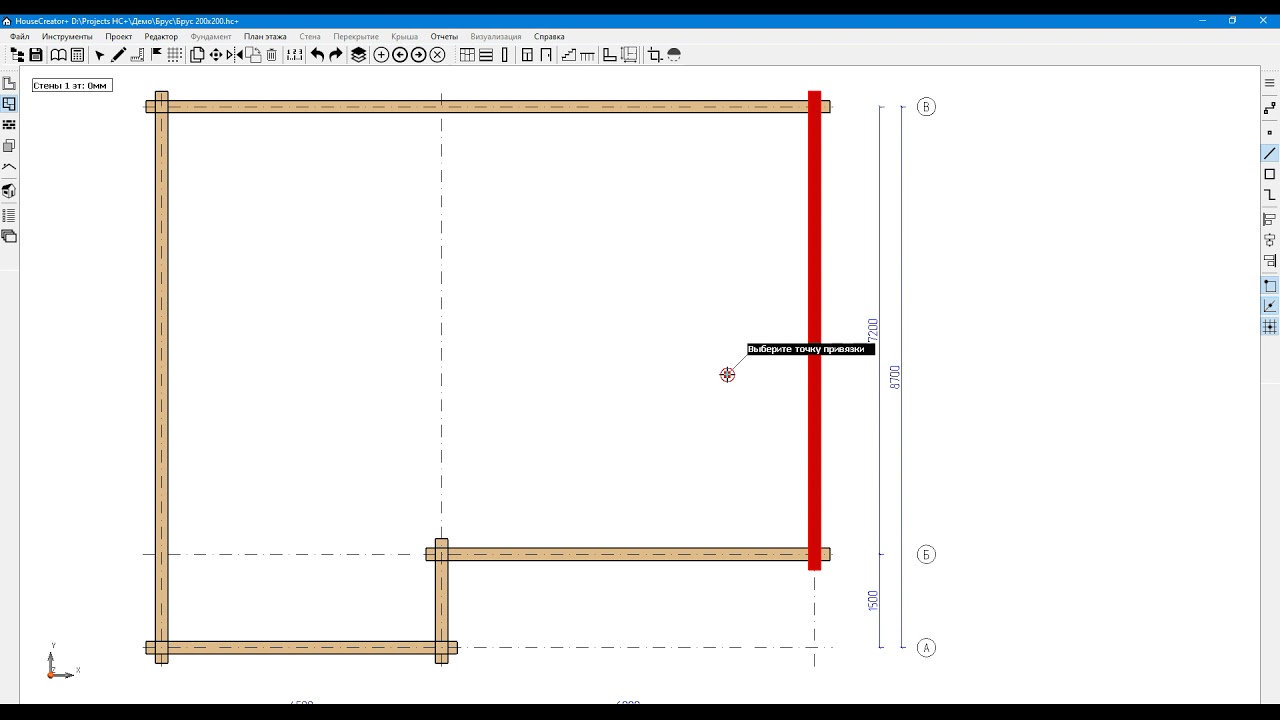
Task: Click align center icon in right sidebar
Action: coord(1270,240)
